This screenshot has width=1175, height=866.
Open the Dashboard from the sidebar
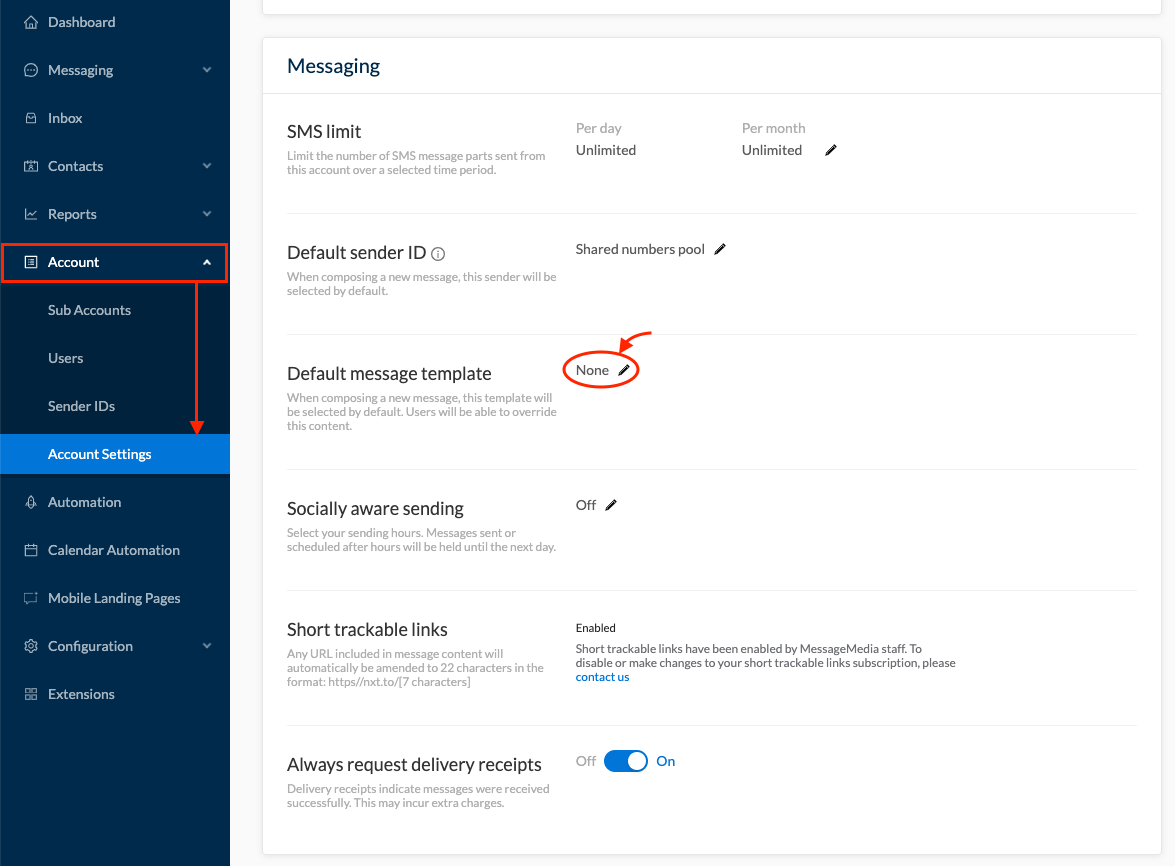click(81, 21)
